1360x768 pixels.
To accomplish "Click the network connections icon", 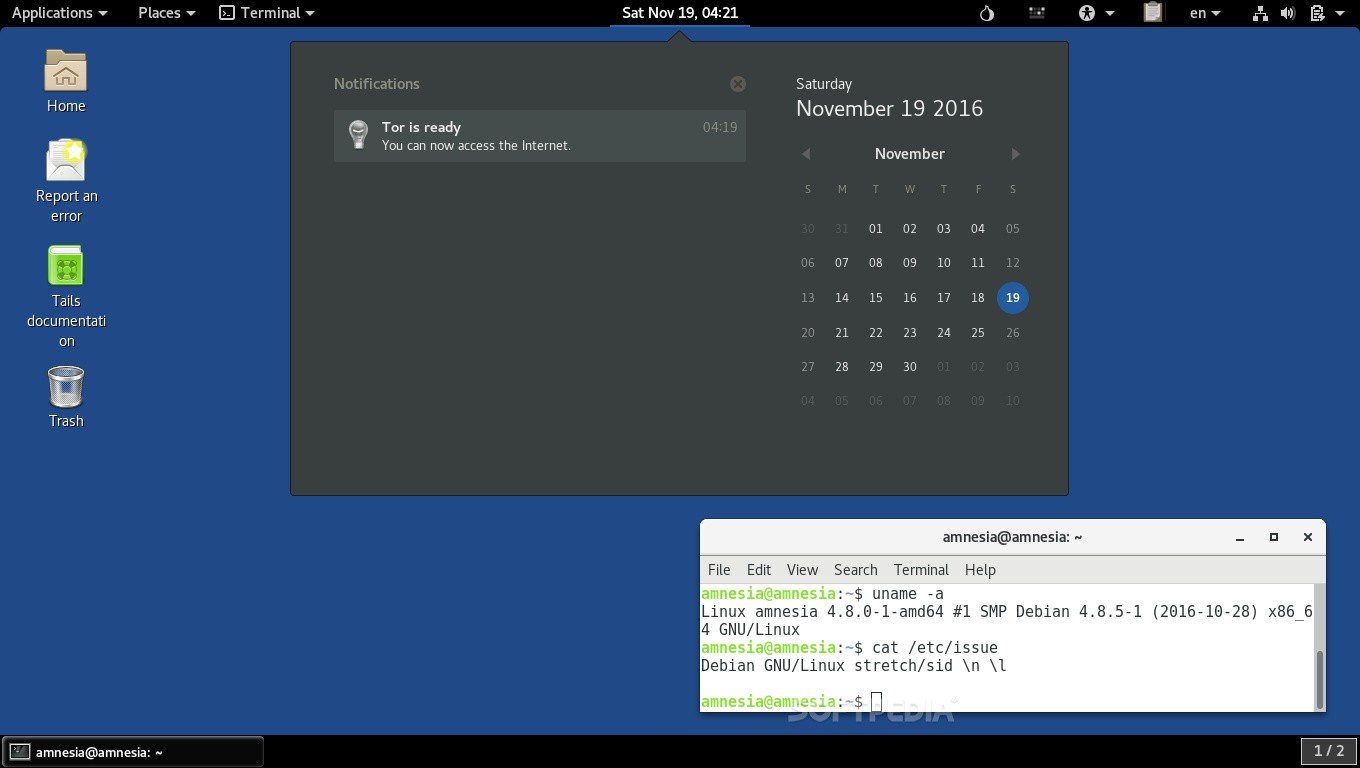I will [x=1259, y=13].
